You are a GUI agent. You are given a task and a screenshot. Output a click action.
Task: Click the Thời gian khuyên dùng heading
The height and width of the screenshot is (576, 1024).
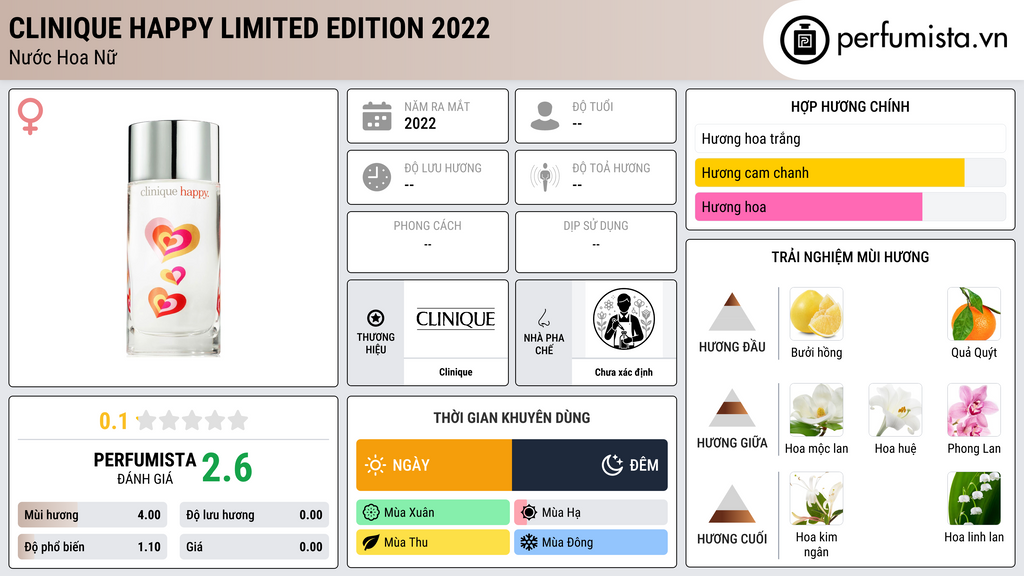click(512, 417)
